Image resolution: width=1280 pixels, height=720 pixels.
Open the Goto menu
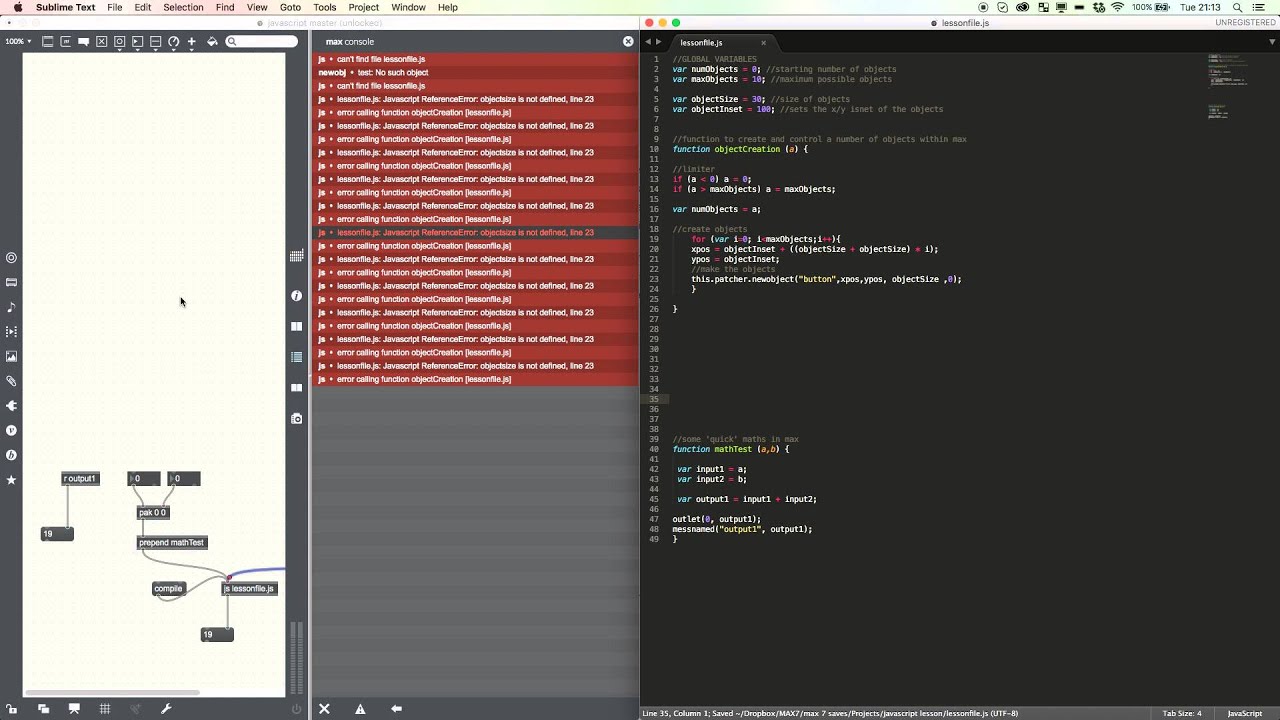coord(290,7)
